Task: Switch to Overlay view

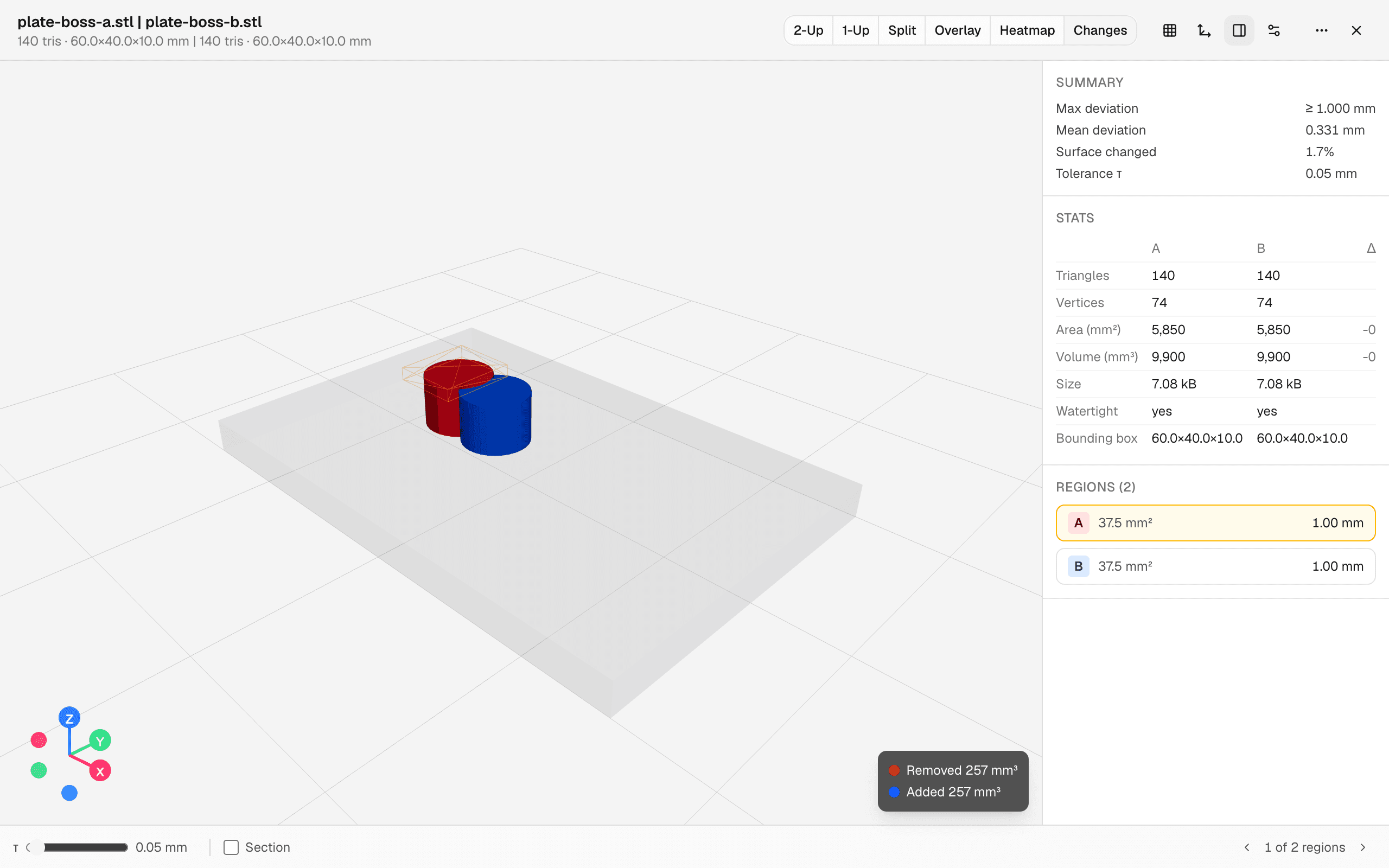Action: pyautogui.click(x=957, y=30)
